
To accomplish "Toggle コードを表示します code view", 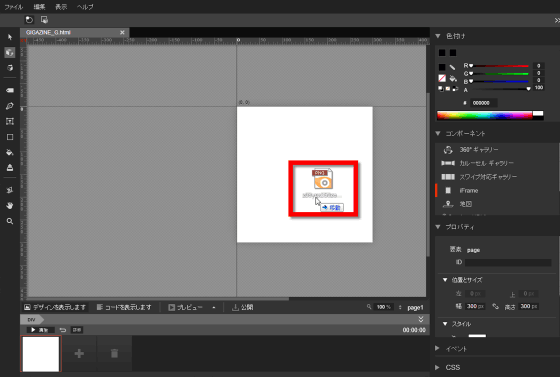I will [124, 307].
